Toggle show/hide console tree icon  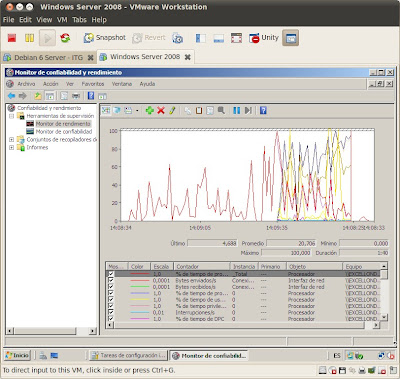click(50, 96)
